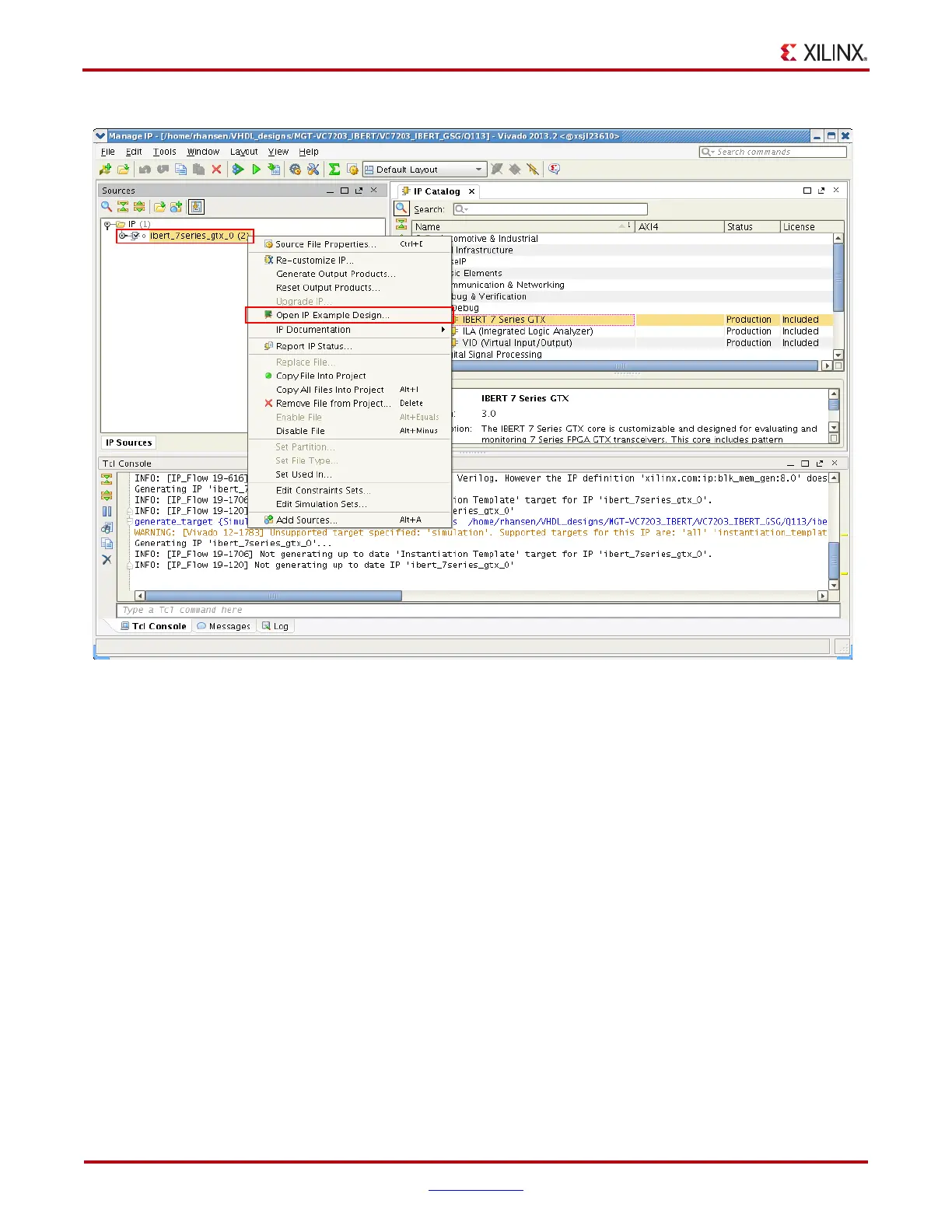Click the Clear X icon in Tcl Console sidebar
This screenshot has height=1232, width=952.
tap(107, 559)
